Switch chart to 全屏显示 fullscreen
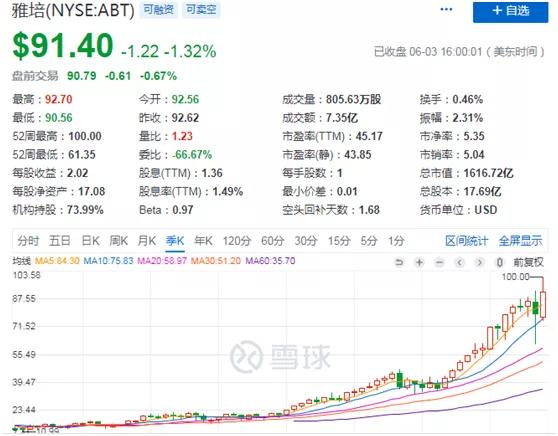Screen dimensions: 558x436 tap(520, 241)
